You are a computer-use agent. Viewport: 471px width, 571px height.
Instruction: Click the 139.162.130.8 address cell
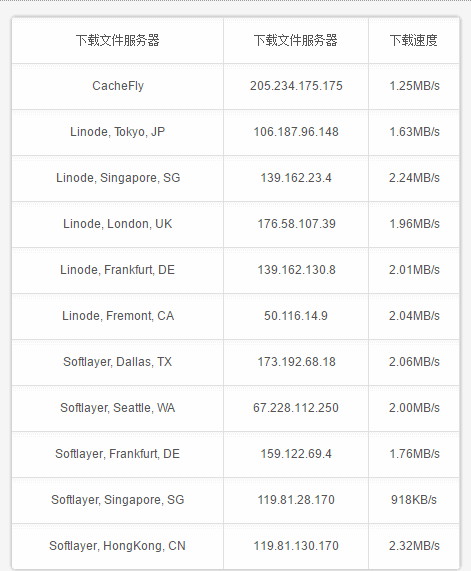click(296, 270)
